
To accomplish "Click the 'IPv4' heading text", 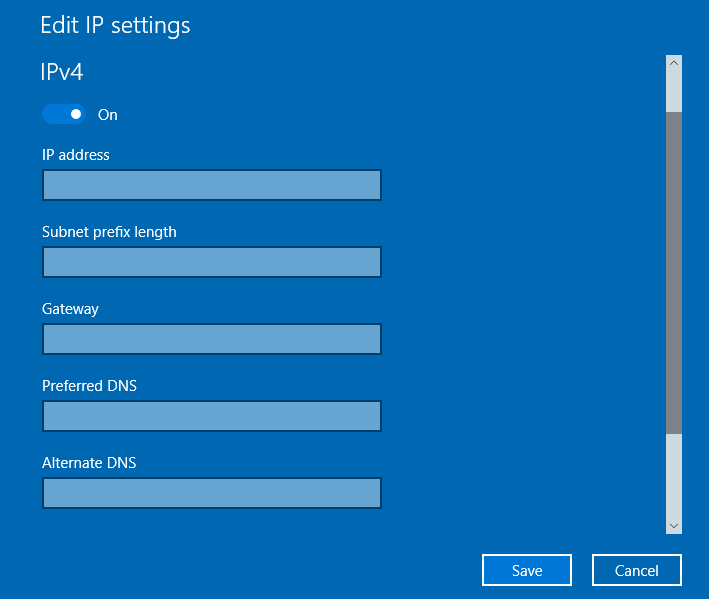I will pyautogui.click(x=62, y=72).
